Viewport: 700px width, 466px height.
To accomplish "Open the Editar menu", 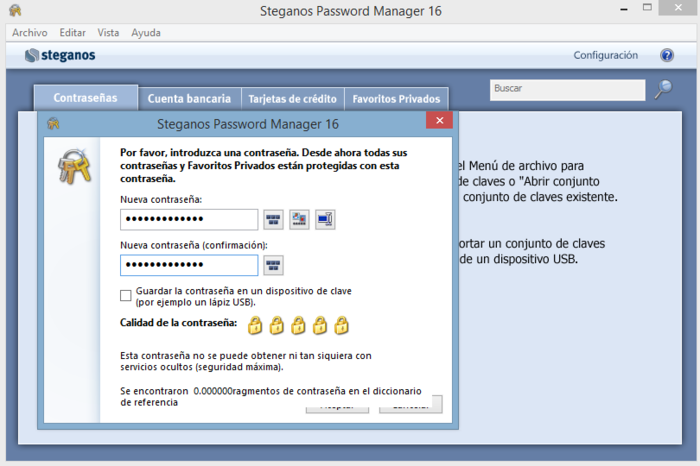I will point(72,33).
